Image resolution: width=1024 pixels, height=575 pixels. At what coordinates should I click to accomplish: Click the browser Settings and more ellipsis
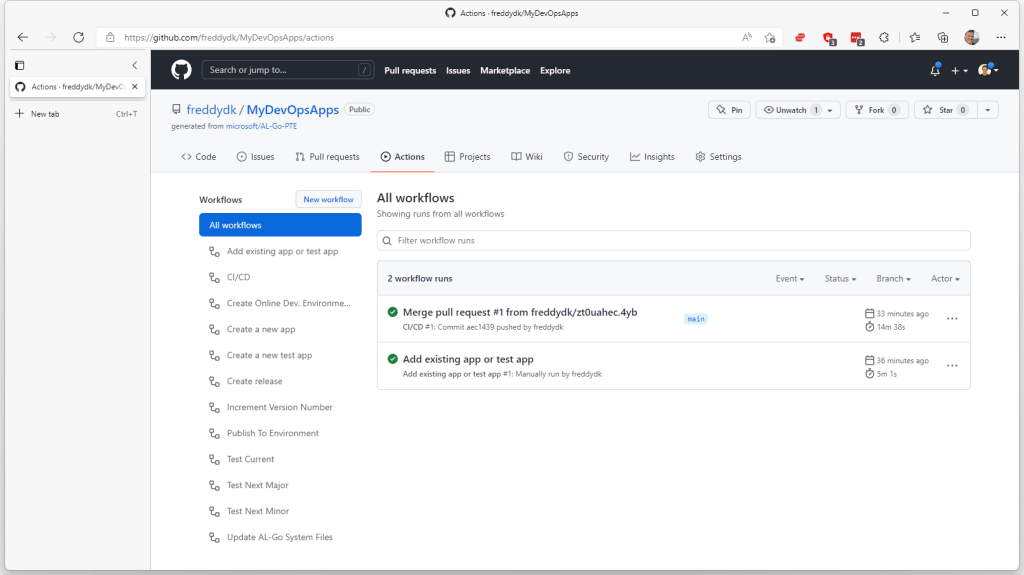(x=998, y=37)
